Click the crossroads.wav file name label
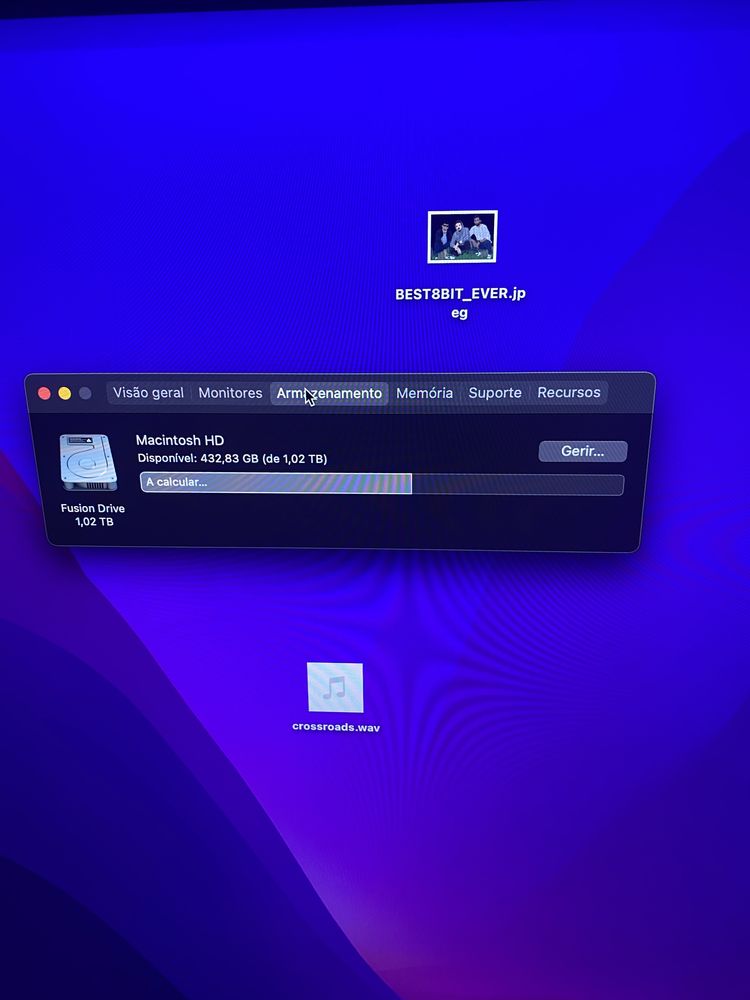 click(336, 727)
